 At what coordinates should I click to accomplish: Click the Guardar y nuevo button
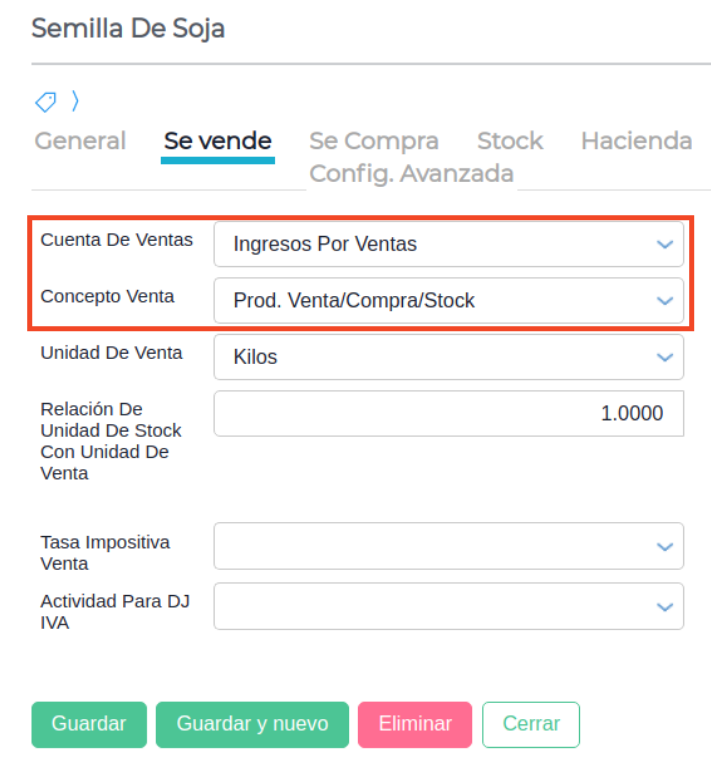tap(252, 724)
